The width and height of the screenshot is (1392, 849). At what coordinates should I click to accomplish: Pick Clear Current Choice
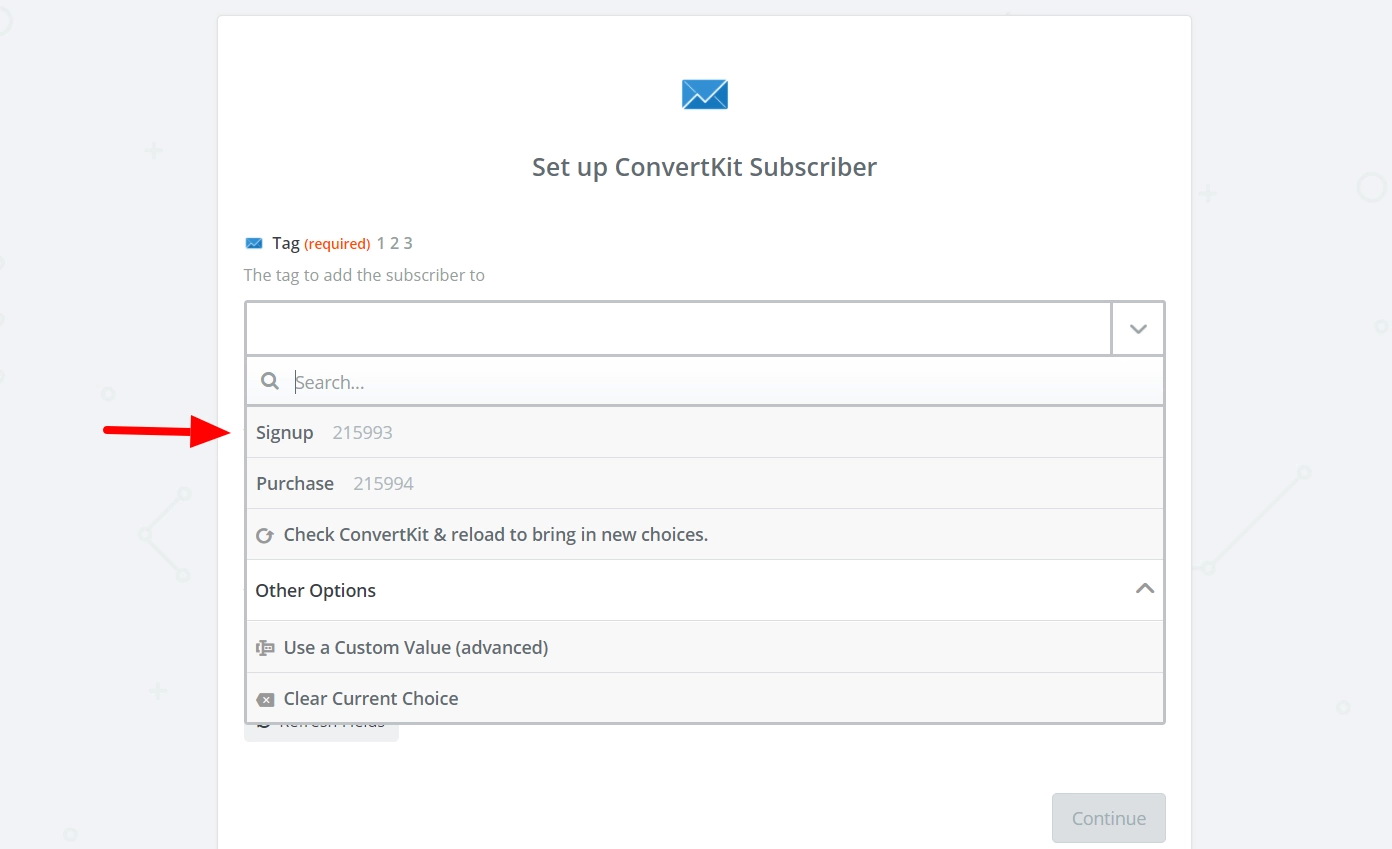[705, 698]
